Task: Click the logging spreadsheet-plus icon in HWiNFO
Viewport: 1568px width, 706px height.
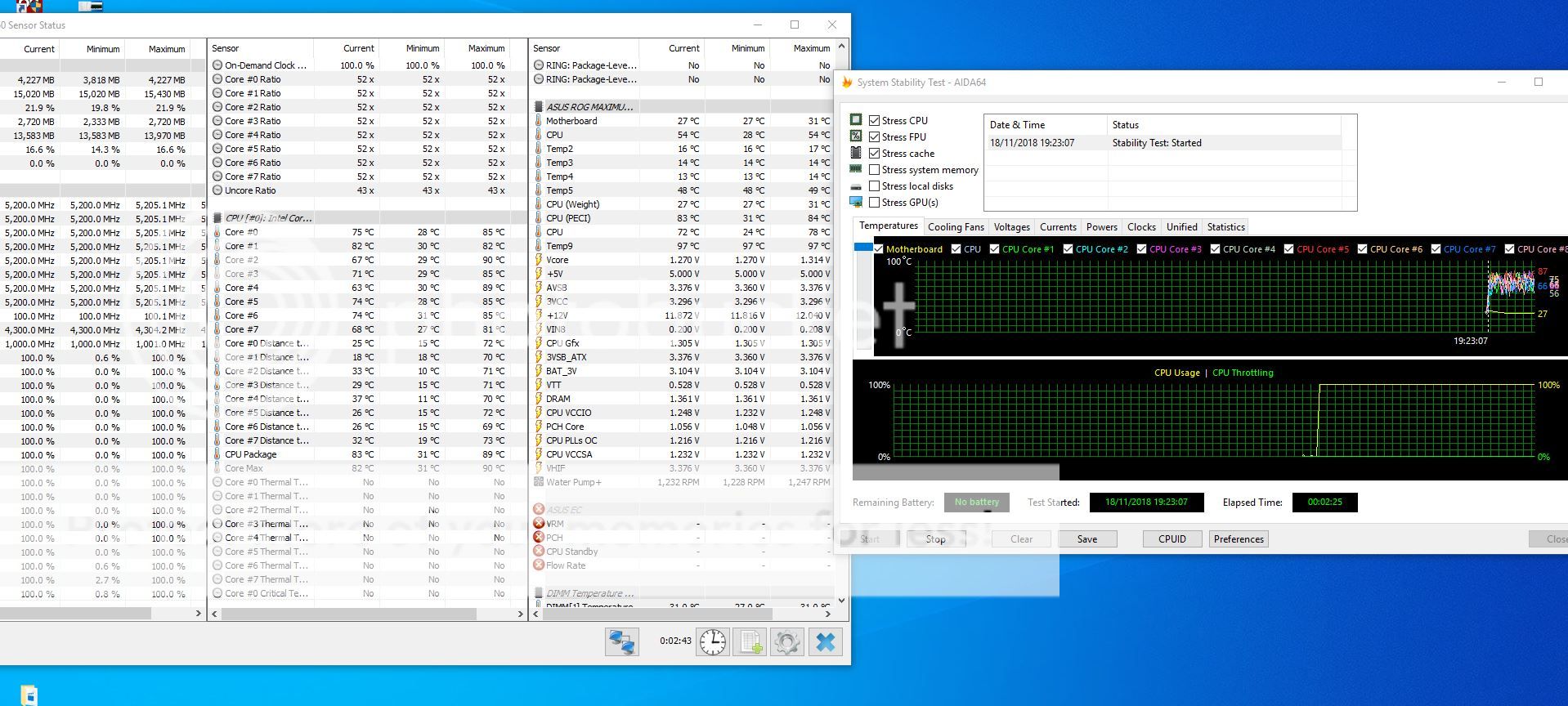Action: pos(750,642)
